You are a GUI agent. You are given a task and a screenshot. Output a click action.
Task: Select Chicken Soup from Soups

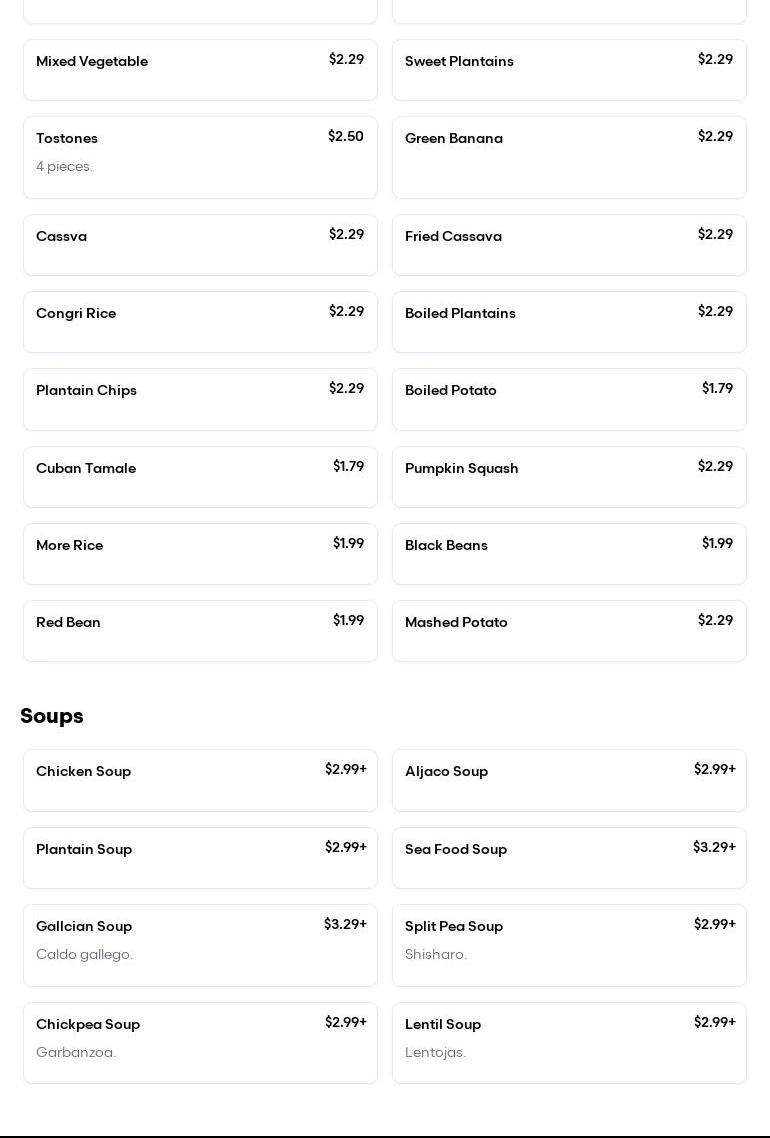click(x=200, y=780)
